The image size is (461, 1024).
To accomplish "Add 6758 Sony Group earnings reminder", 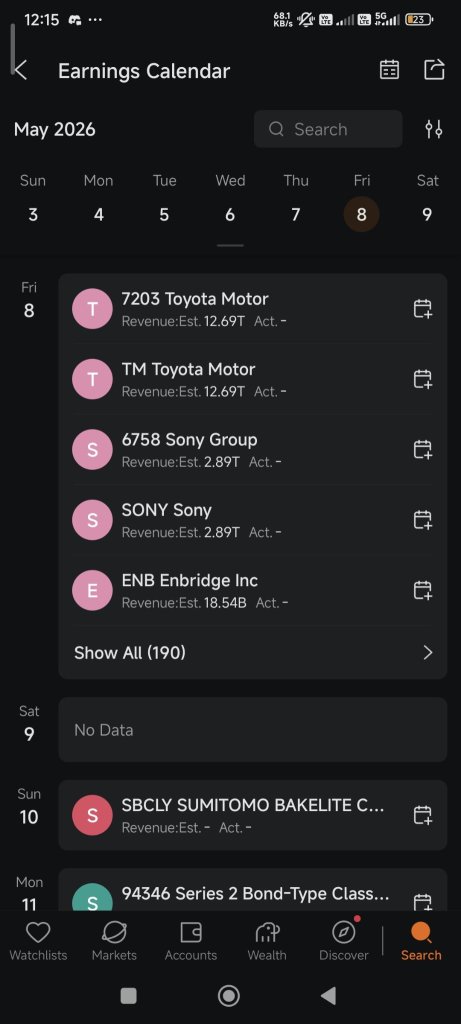I will pyautogui.click(x=422, y=449).
